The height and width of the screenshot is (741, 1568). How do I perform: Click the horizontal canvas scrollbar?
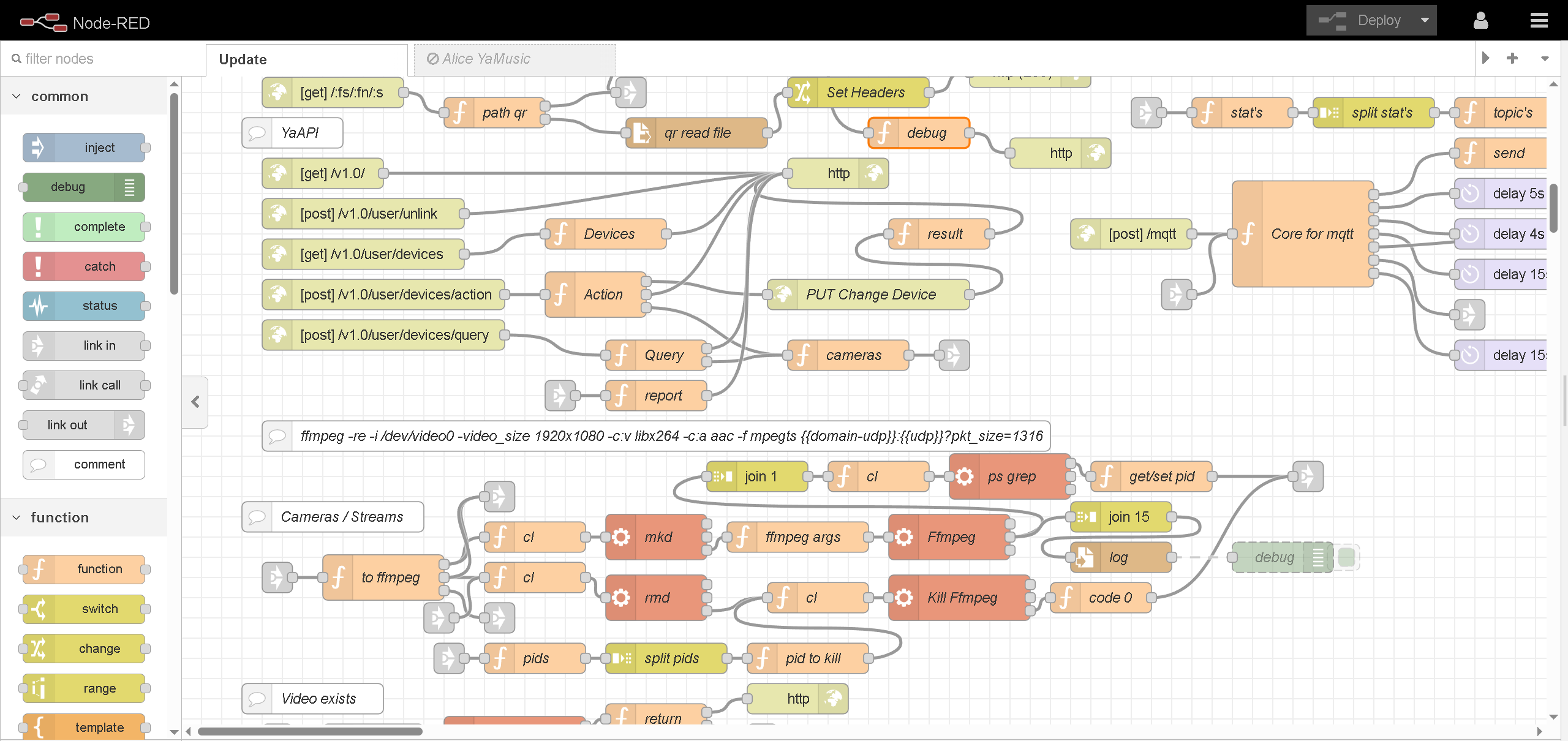pyautogui.click(x=310, y=731)
